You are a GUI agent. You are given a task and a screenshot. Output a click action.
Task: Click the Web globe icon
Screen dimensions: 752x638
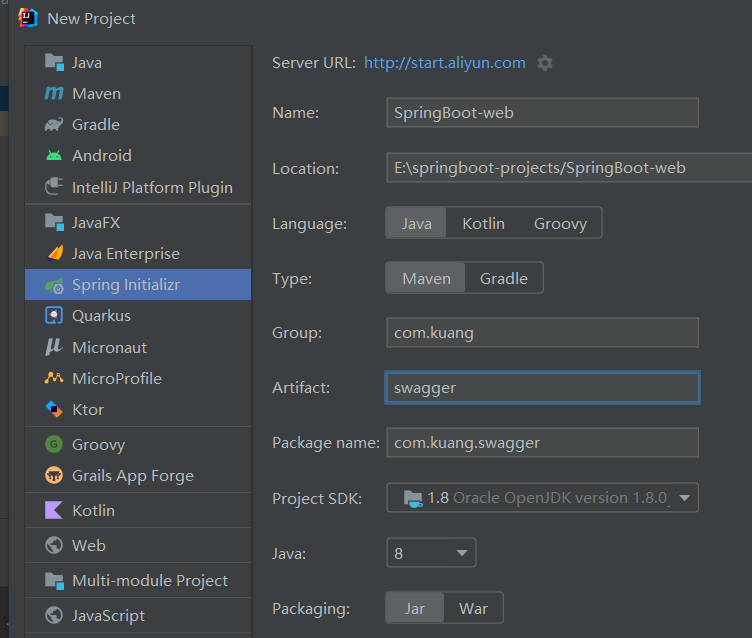[x=54, y=545]
